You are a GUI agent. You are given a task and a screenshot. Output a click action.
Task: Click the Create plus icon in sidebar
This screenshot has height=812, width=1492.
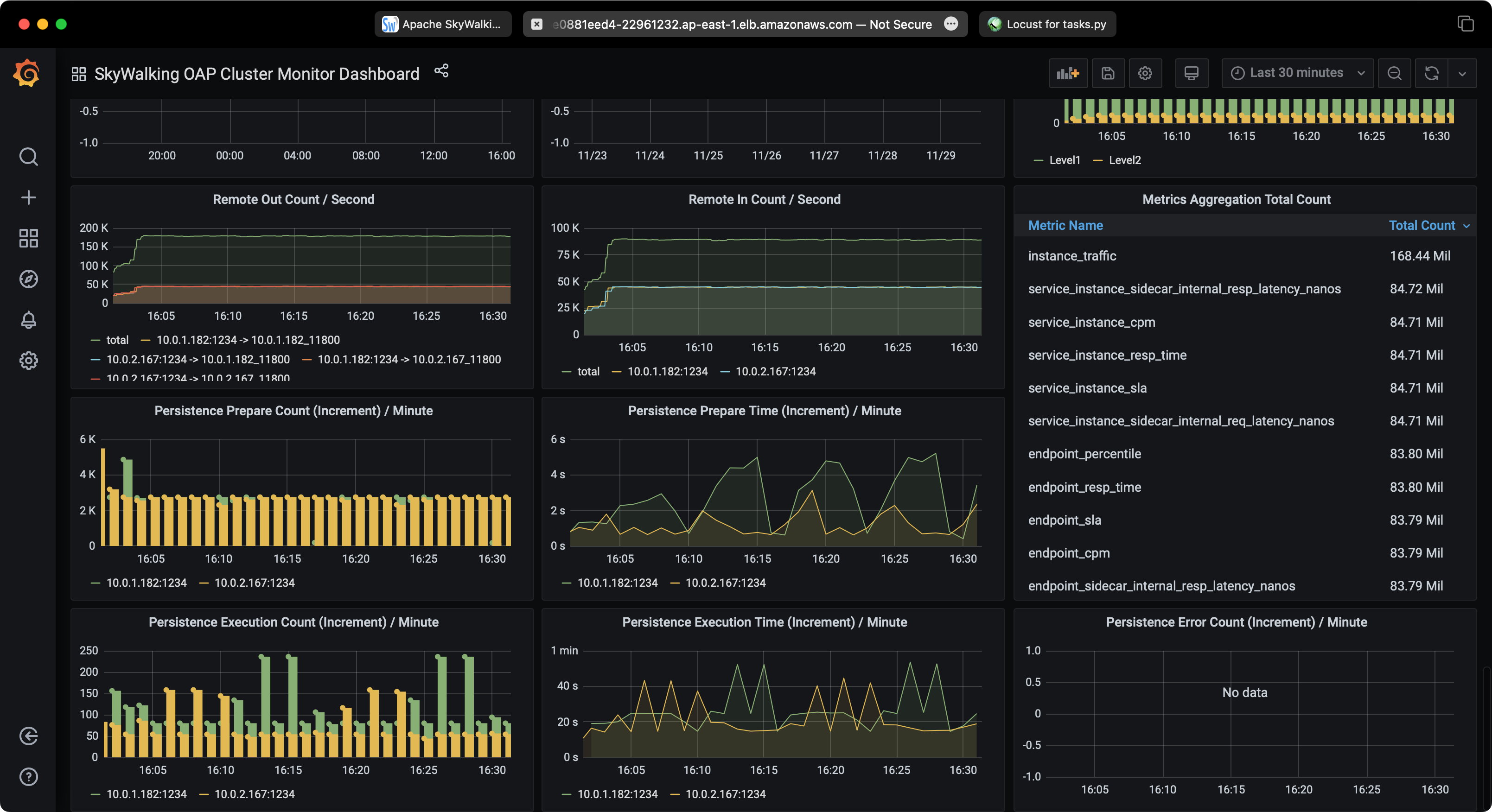tap(28, 197)
